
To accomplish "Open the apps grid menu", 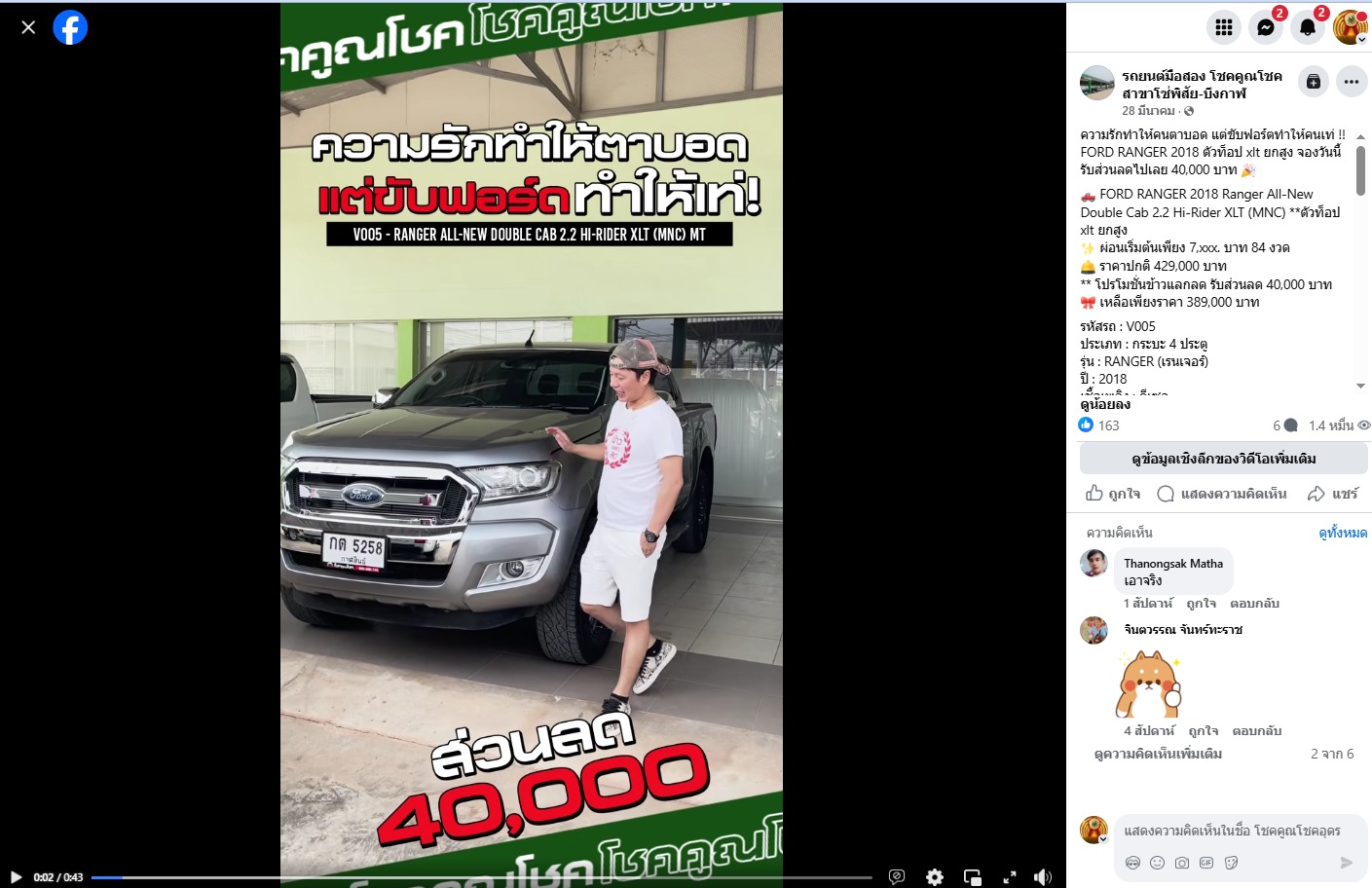I will coord(1223,27).
